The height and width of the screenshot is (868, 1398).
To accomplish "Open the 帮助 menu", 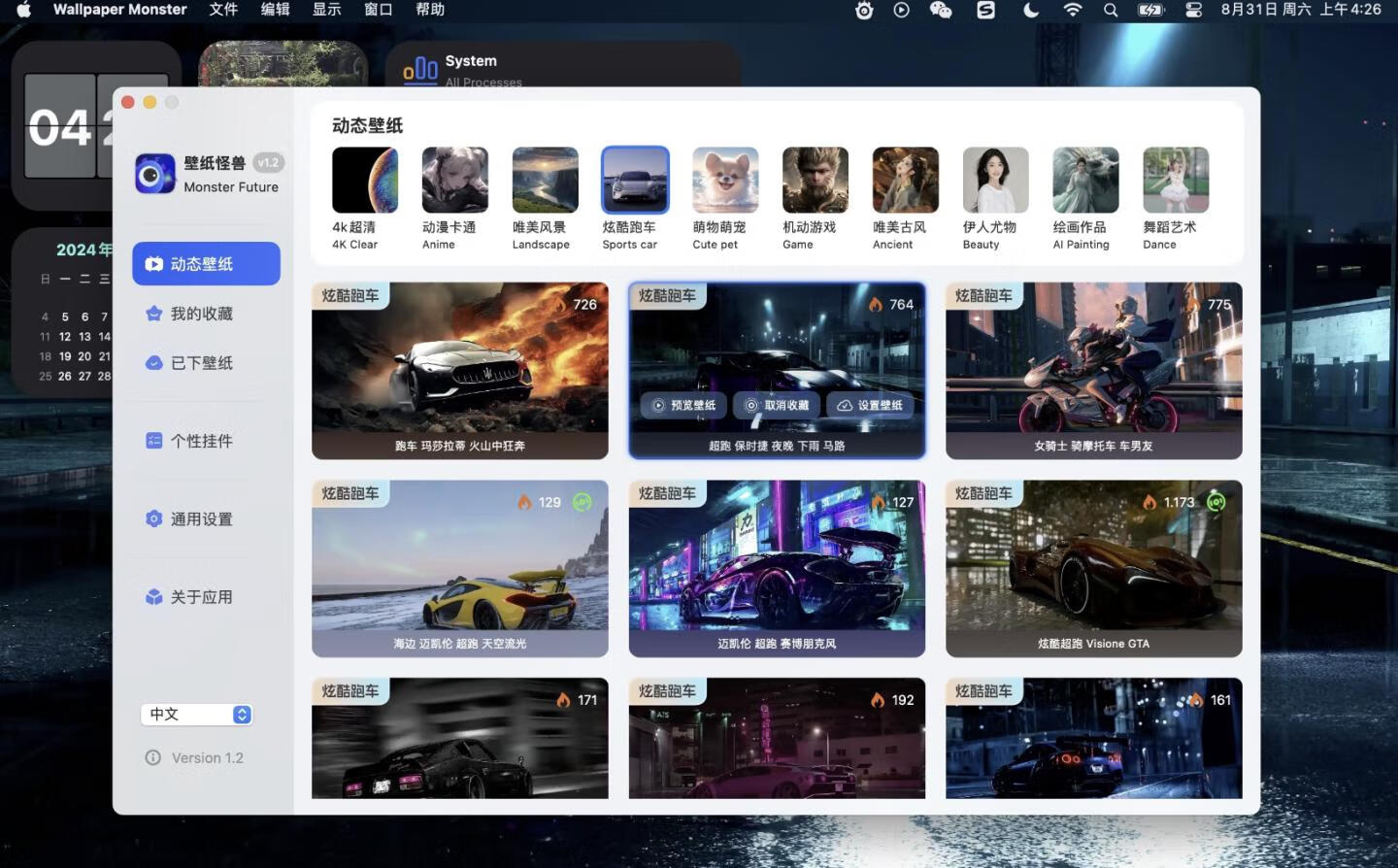I will tap(430, 10).
